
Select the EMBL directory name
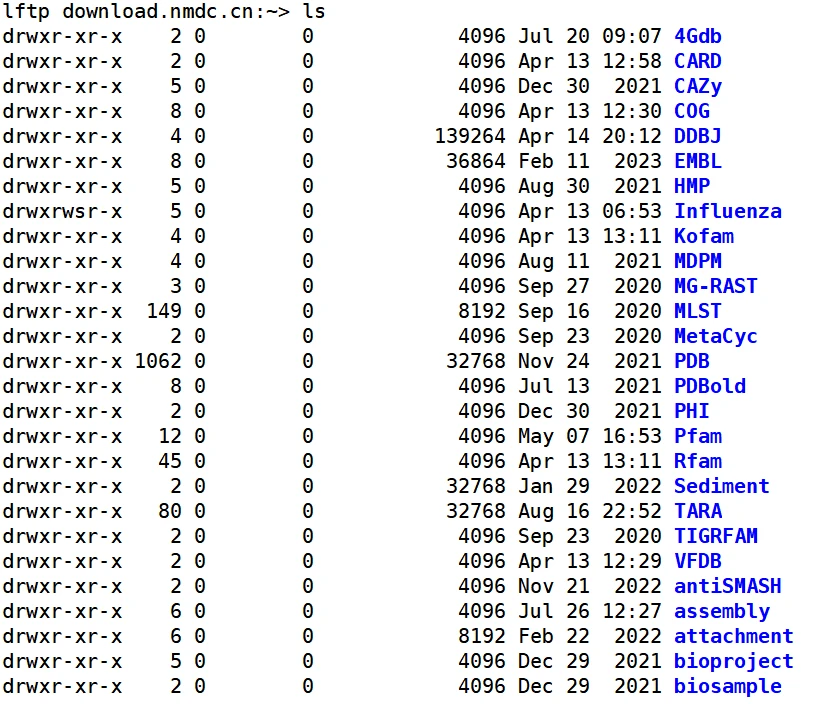(x=697, y=161)
